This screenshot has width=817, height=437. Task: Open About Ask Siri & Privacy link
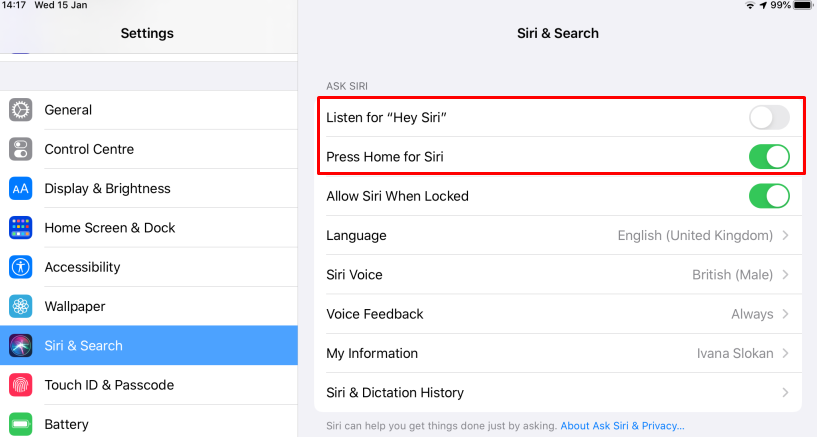tap(622, 426)
